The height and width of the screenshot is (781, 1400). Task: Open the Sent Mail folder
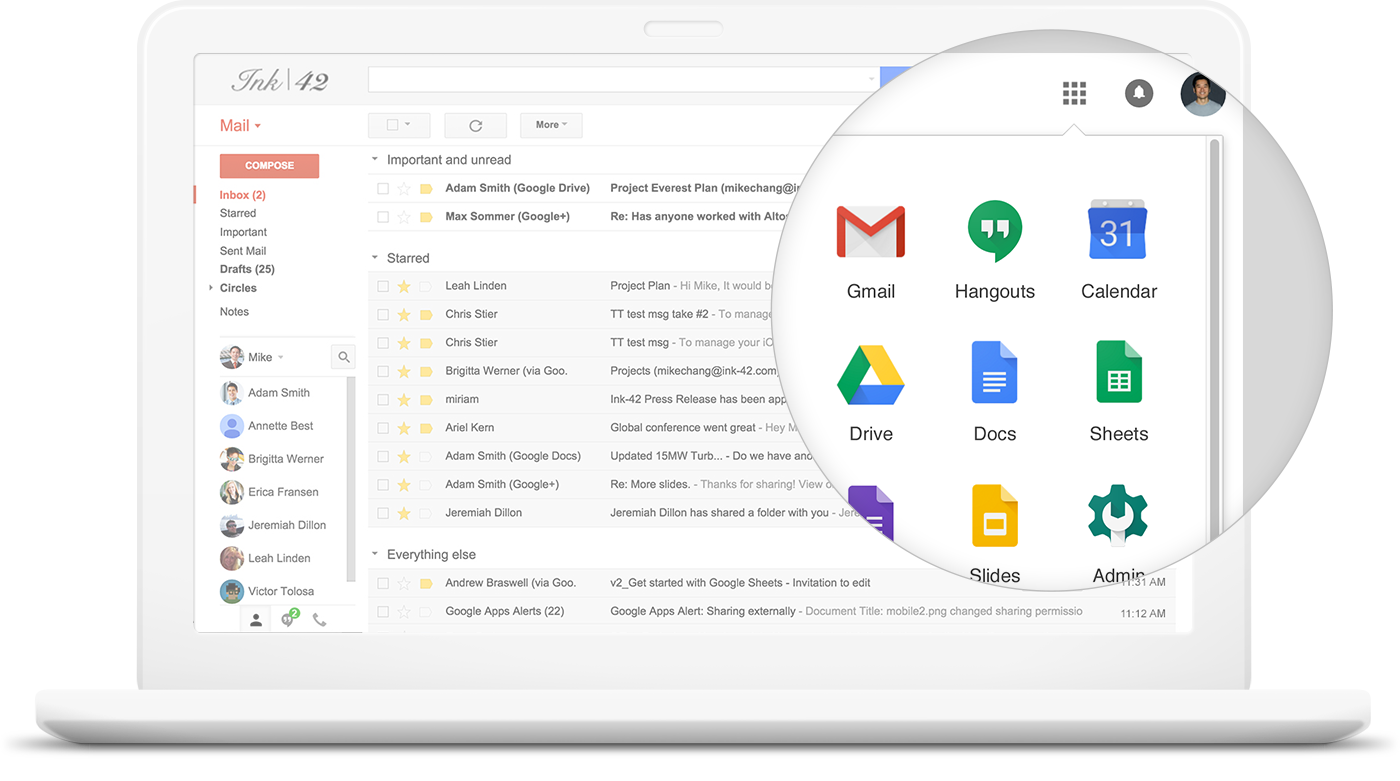[x=243, y=251]
